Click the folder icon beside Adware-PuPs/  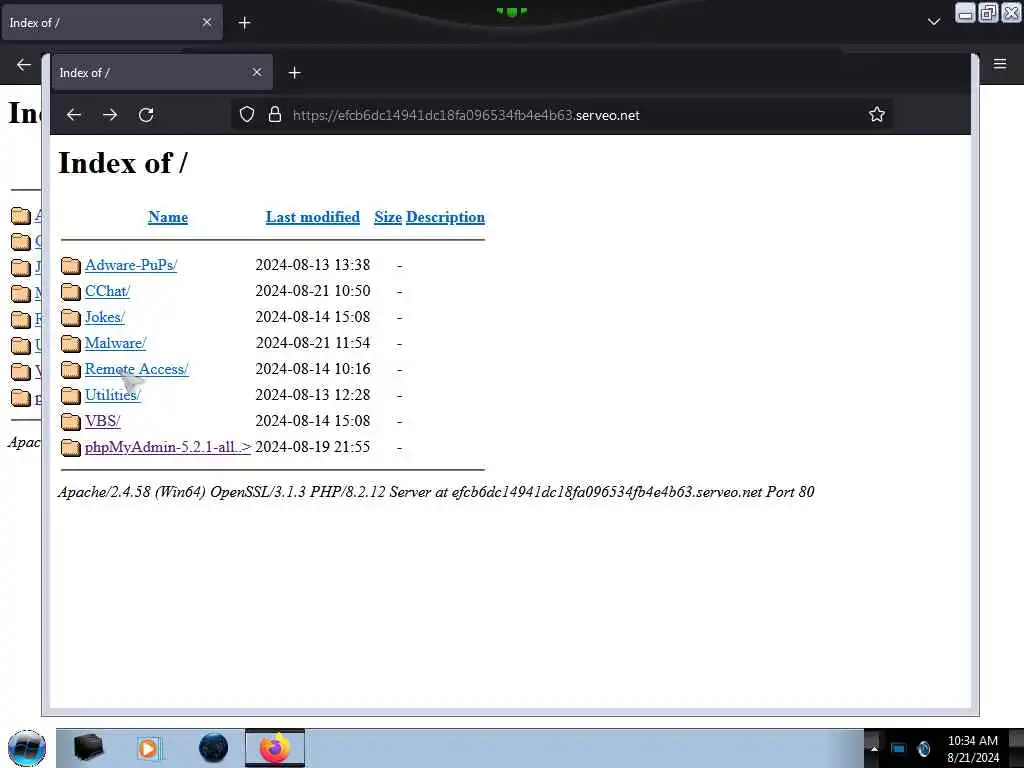click(71, 265)
